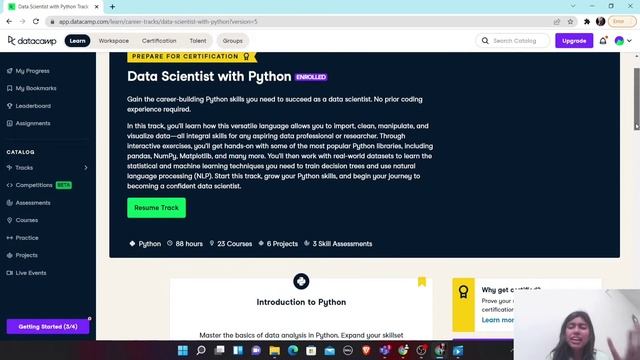640x360 pixels.
Task: Click the share page icon
Action: [x=557, y=22]
